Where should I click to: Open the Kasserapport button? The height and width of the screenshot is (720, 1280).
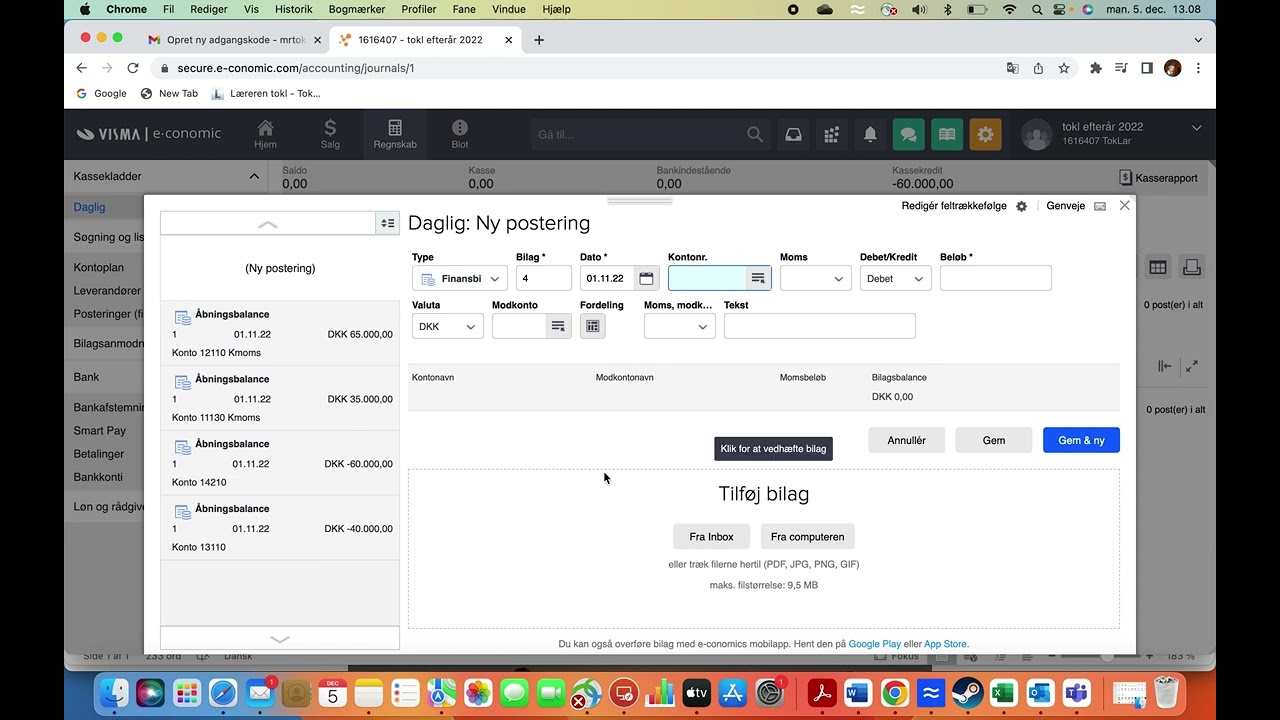[x=1158, y=178]
